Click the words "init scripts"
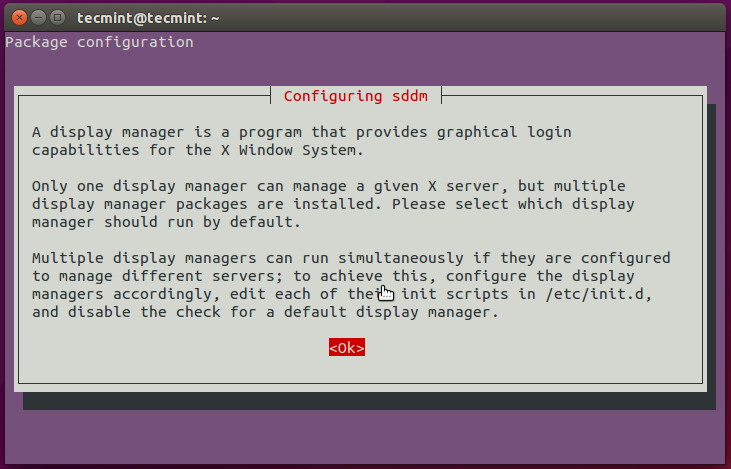Screen dimensions: 731x469 coord(439,293)
